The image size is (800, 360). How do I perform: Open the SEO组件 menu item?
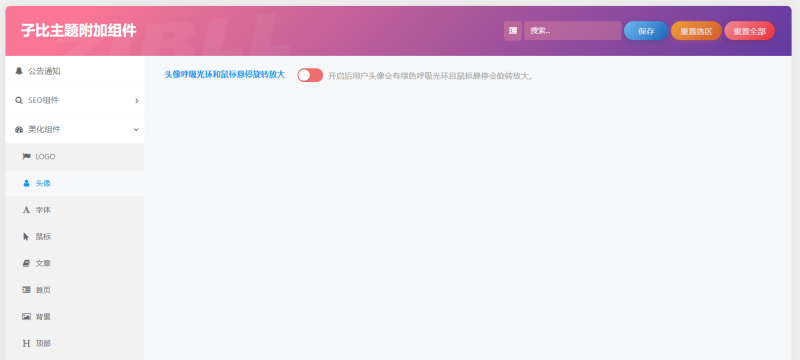[x=74, y=100]
